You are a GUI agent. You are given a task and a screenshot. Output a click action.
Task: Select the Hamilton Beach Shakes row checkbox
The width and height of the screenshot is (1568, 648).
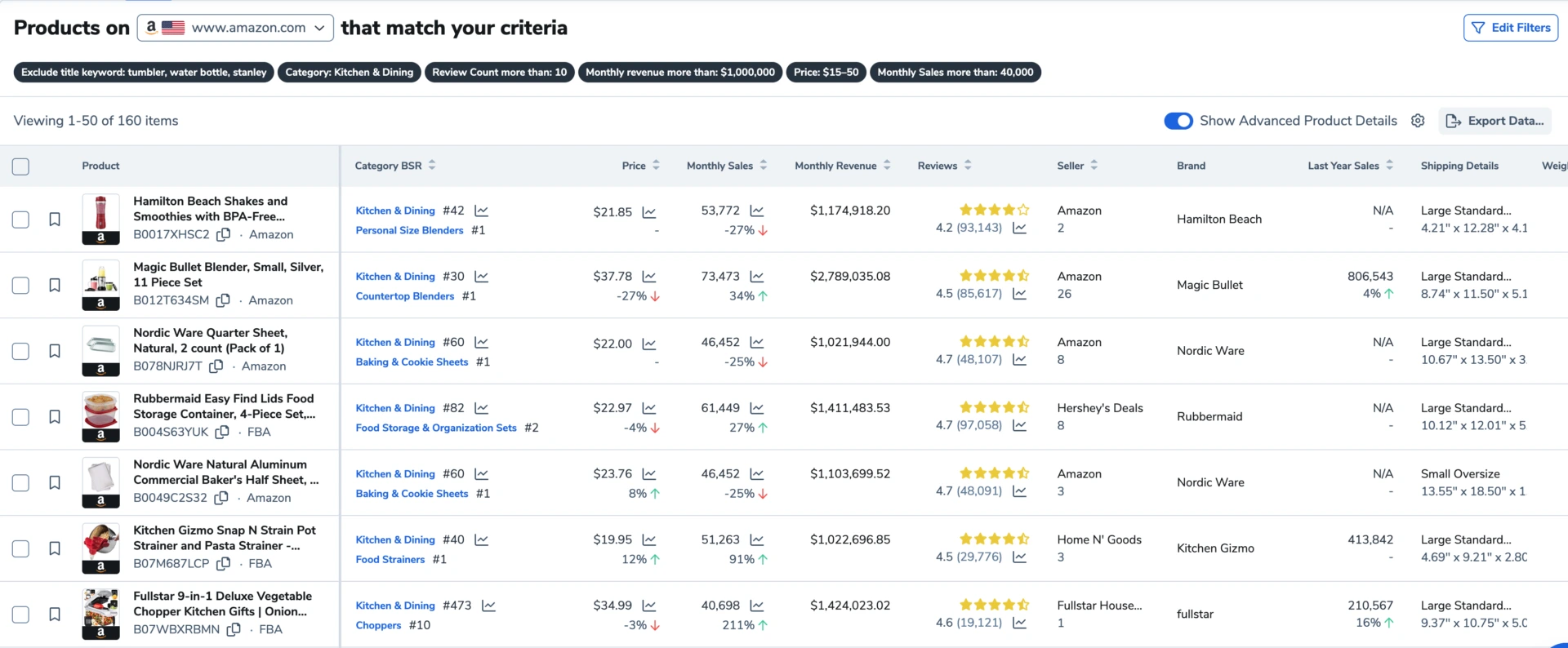(20, 220)
